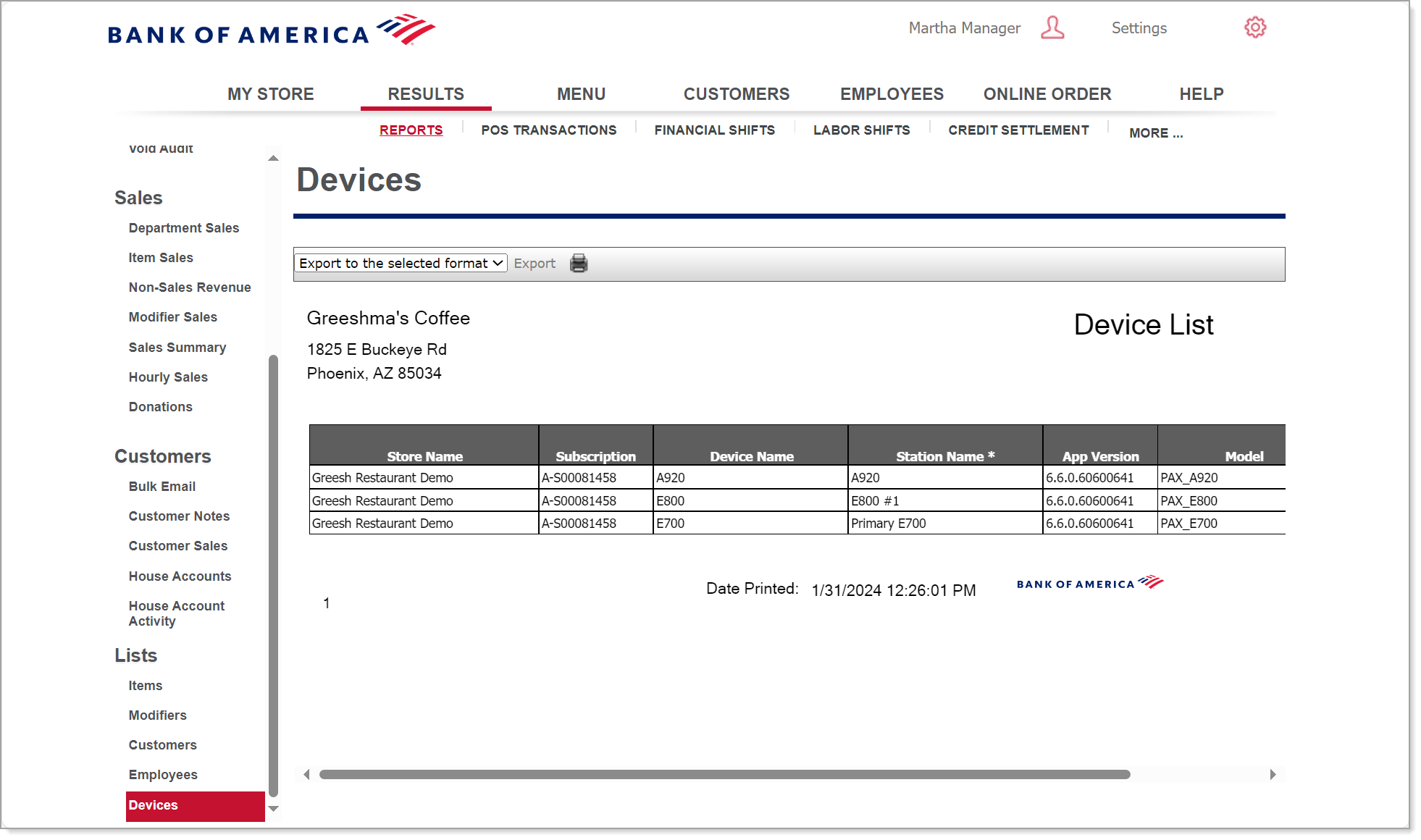Viewport: 1421px width, 840px height.
Task: Go to CREDIT SETTLEMENT
Action: tap(1018, 130)
